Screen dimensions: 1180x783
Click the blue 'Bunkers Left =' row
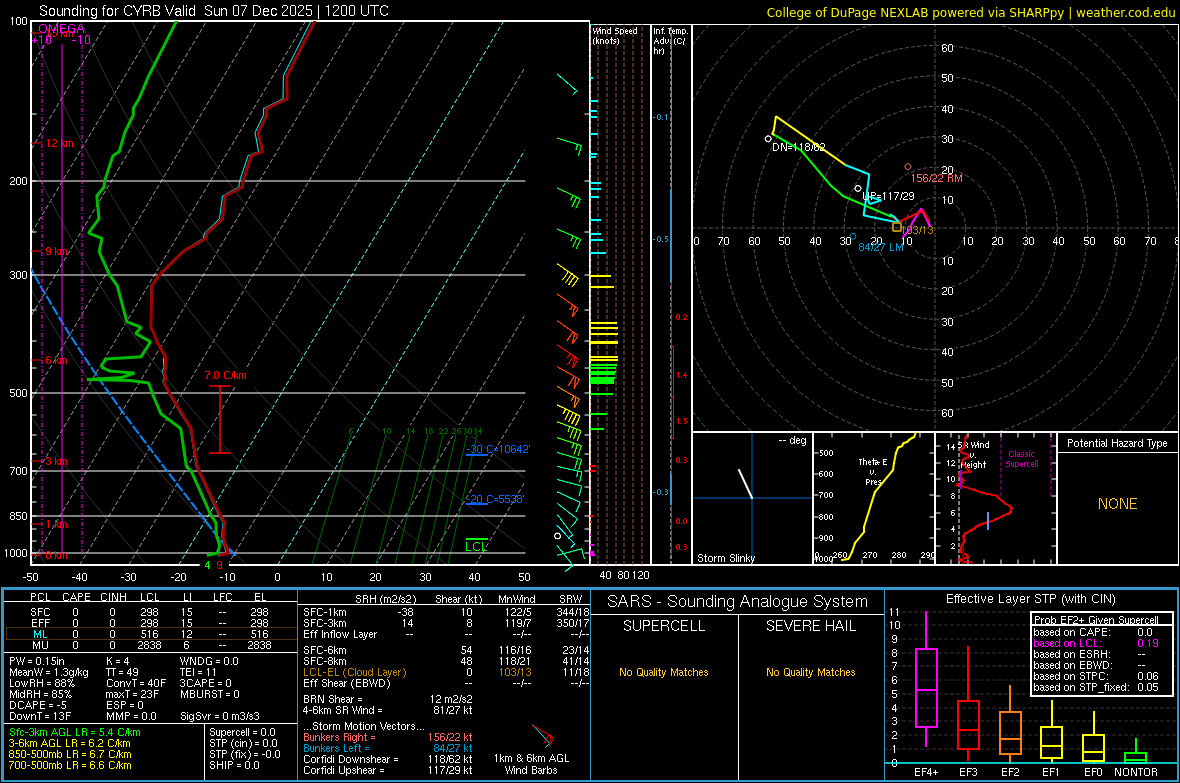(x=388, y=748)
